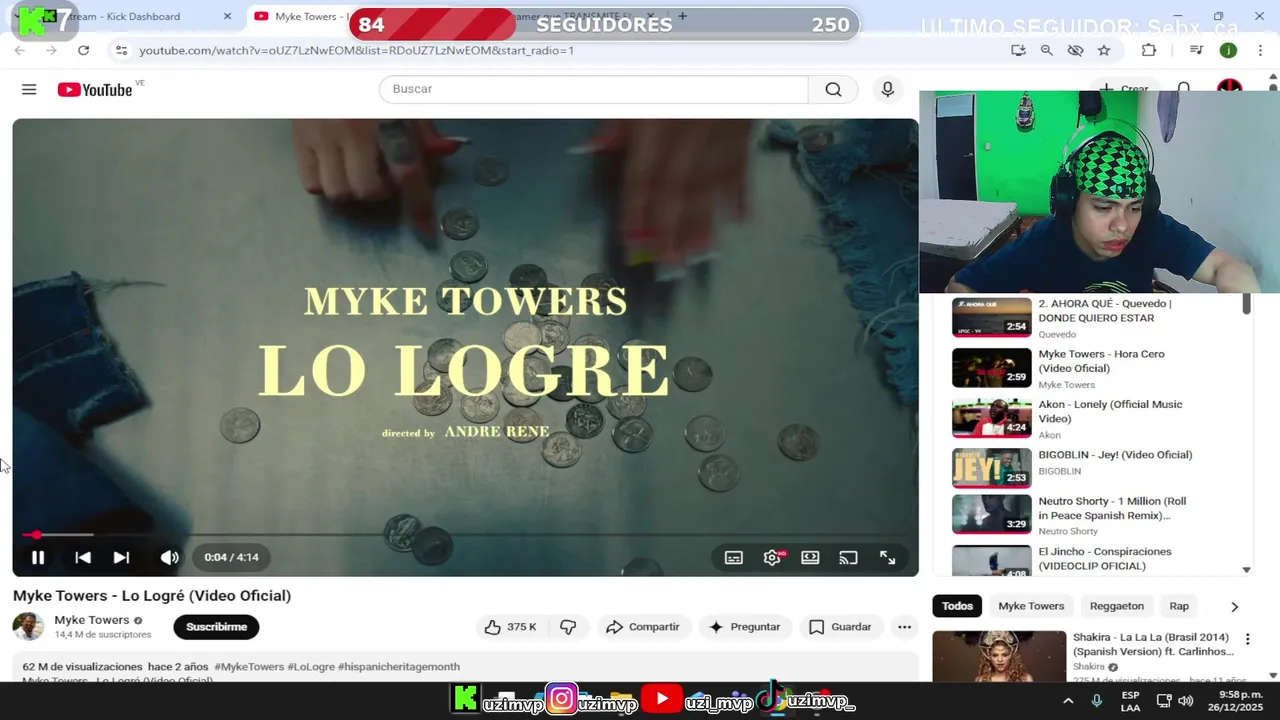
Task: Dislike the video
Action: [x=568, y=627]
